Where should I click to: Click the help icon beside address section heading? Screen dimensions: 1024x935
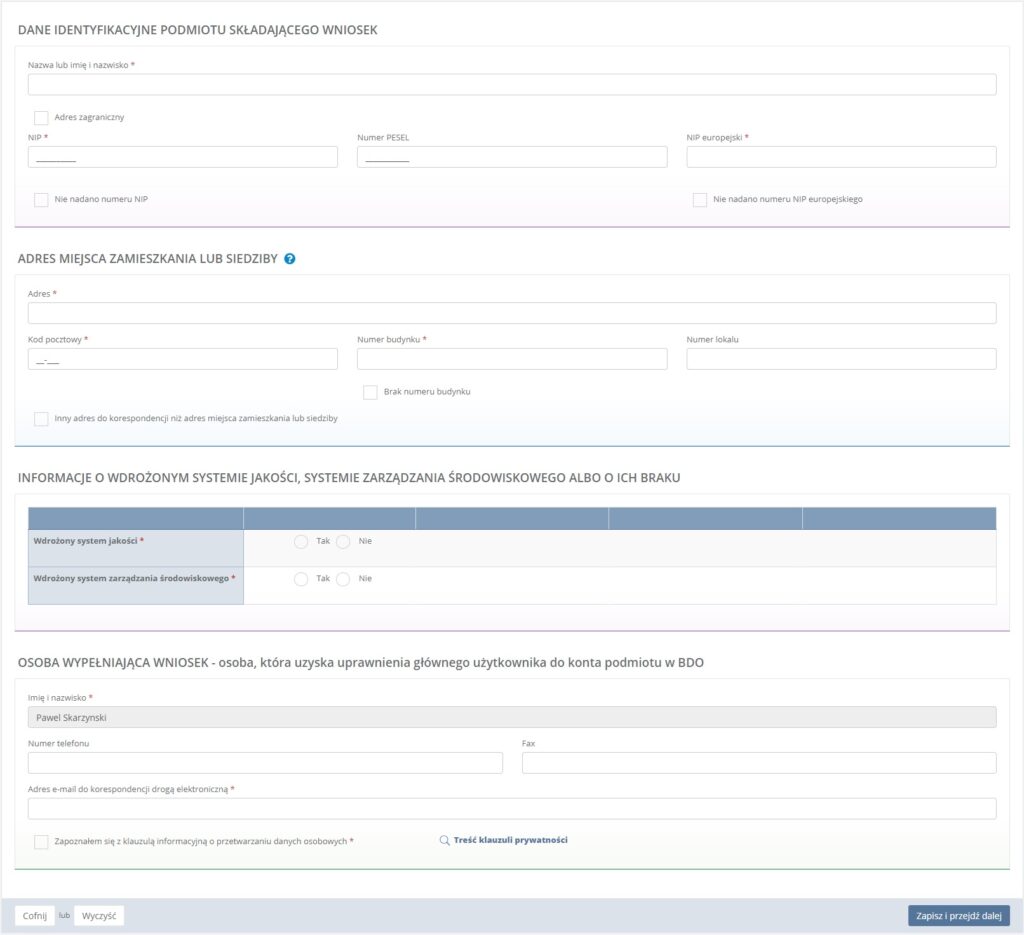coord(290,259)
